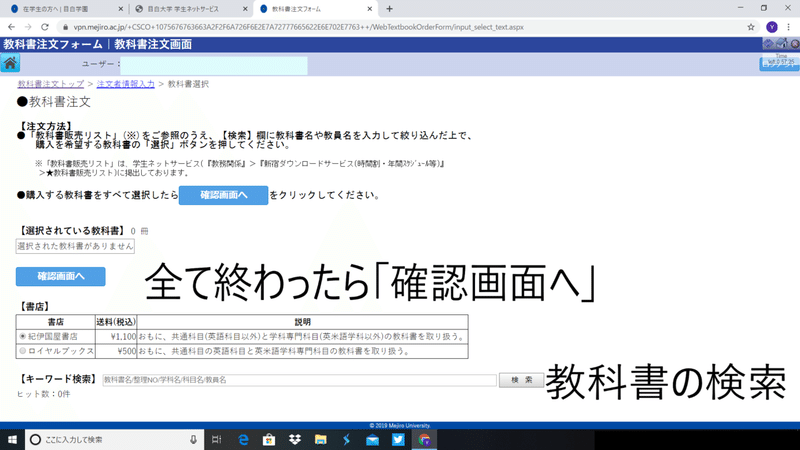This screenshot has height=450, width=800.
Task: Click the ロイヤルブックス store description cell
Action: point(303,351)
